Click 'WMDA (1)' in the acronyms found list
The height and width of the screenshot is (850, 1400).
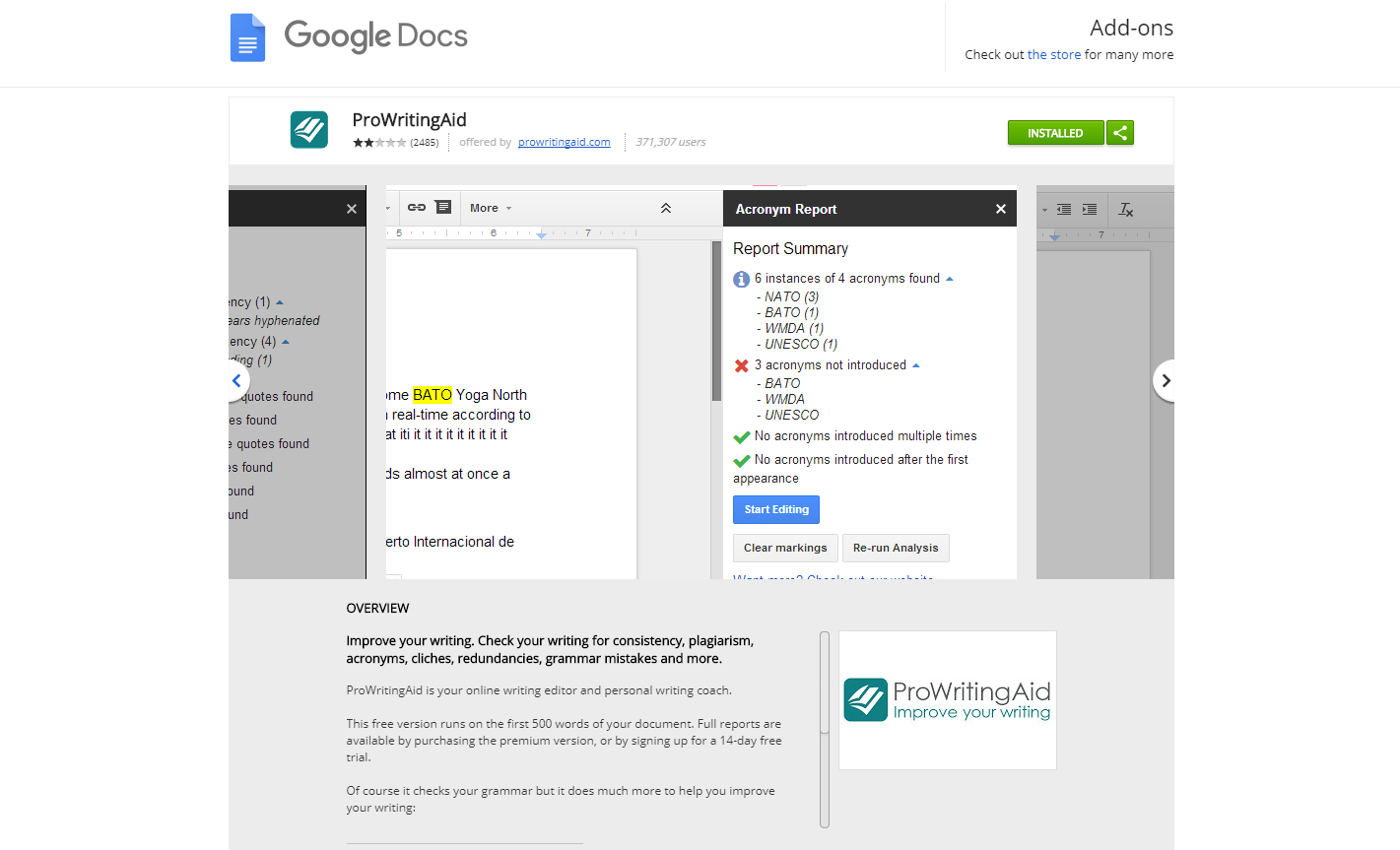(x=794, y=328)
